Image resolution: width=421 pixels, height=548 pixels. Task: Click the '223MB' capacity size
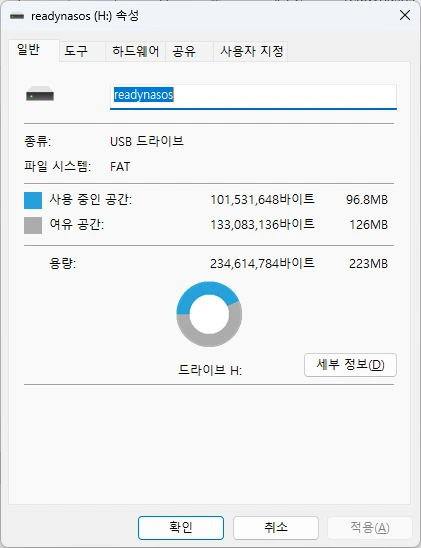click(x=369, y=264)
